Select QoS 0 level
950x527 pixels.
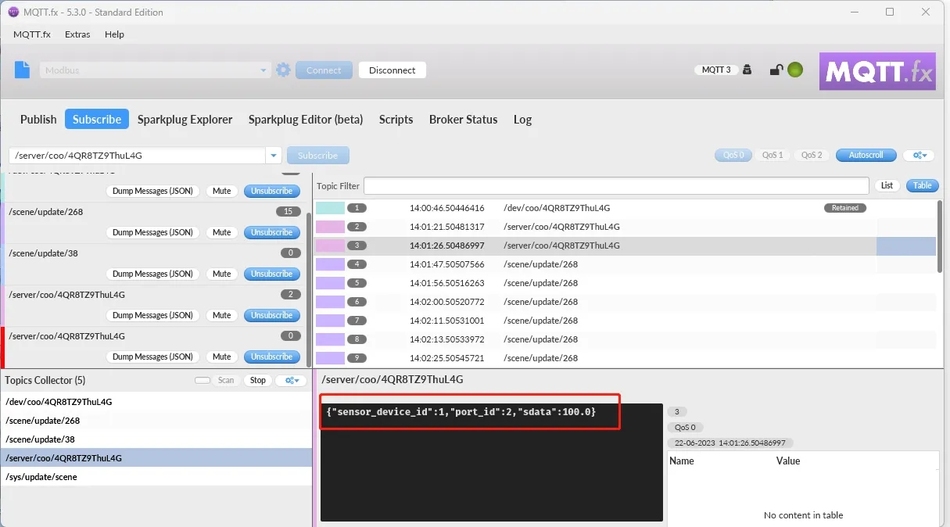point(732,155)
